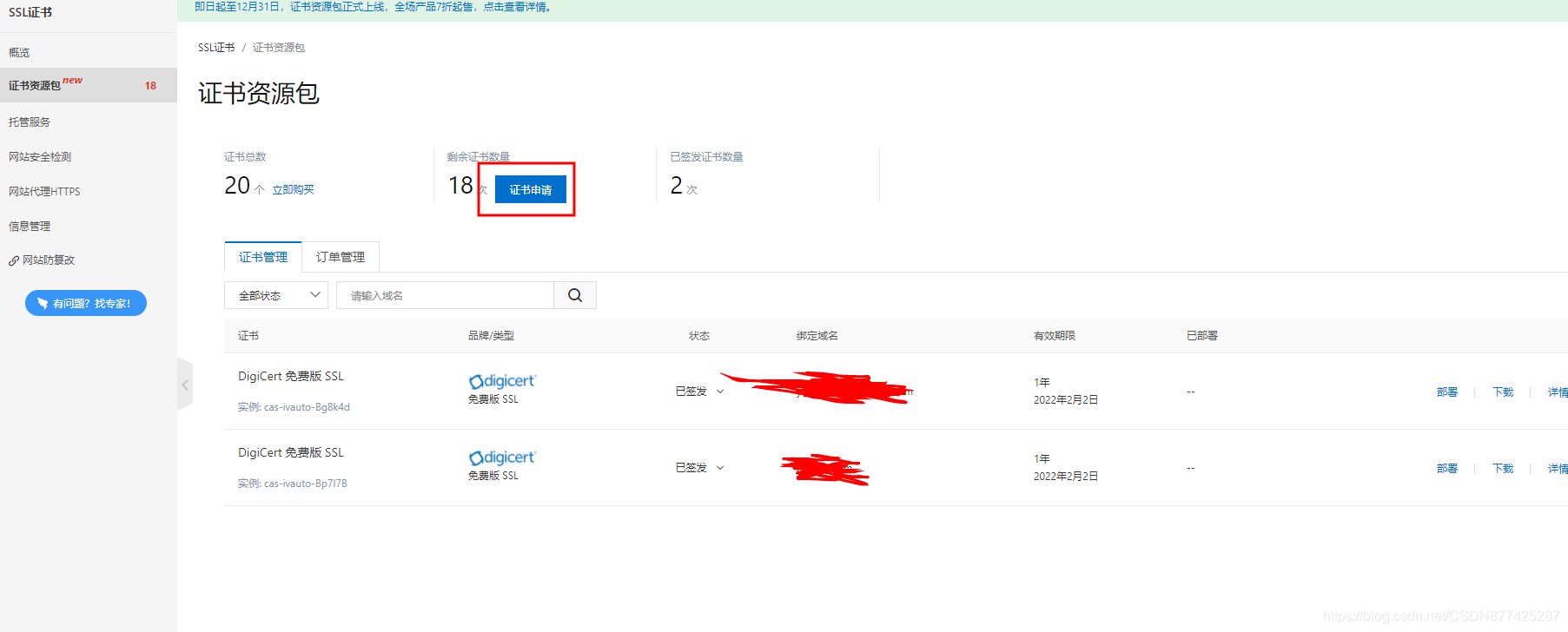Focus the 请输入域名 search field
1568x632 pixels.
[445, 295]
